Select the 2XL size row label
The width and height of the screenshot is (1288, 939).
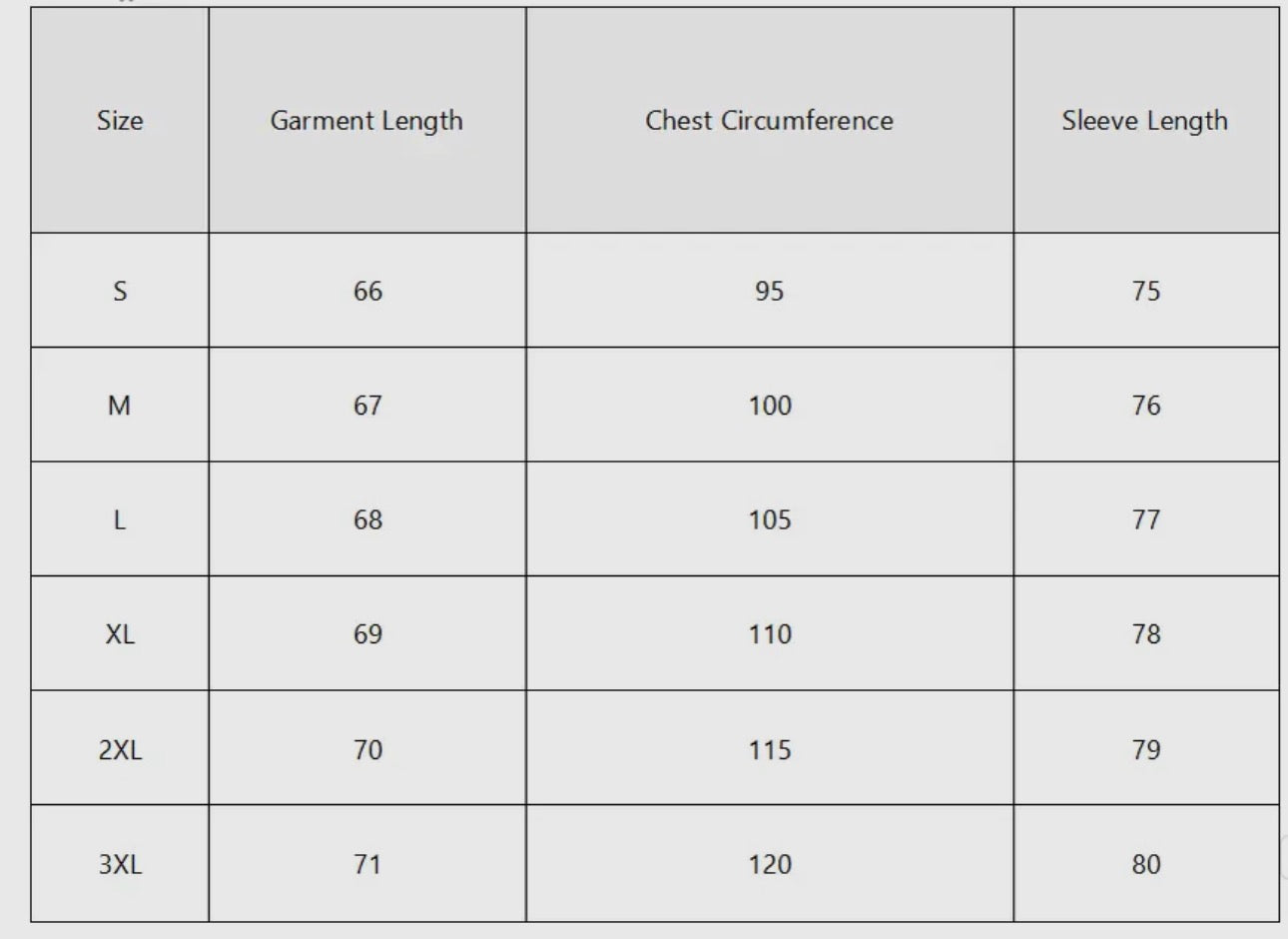click(x=120, y=749)
